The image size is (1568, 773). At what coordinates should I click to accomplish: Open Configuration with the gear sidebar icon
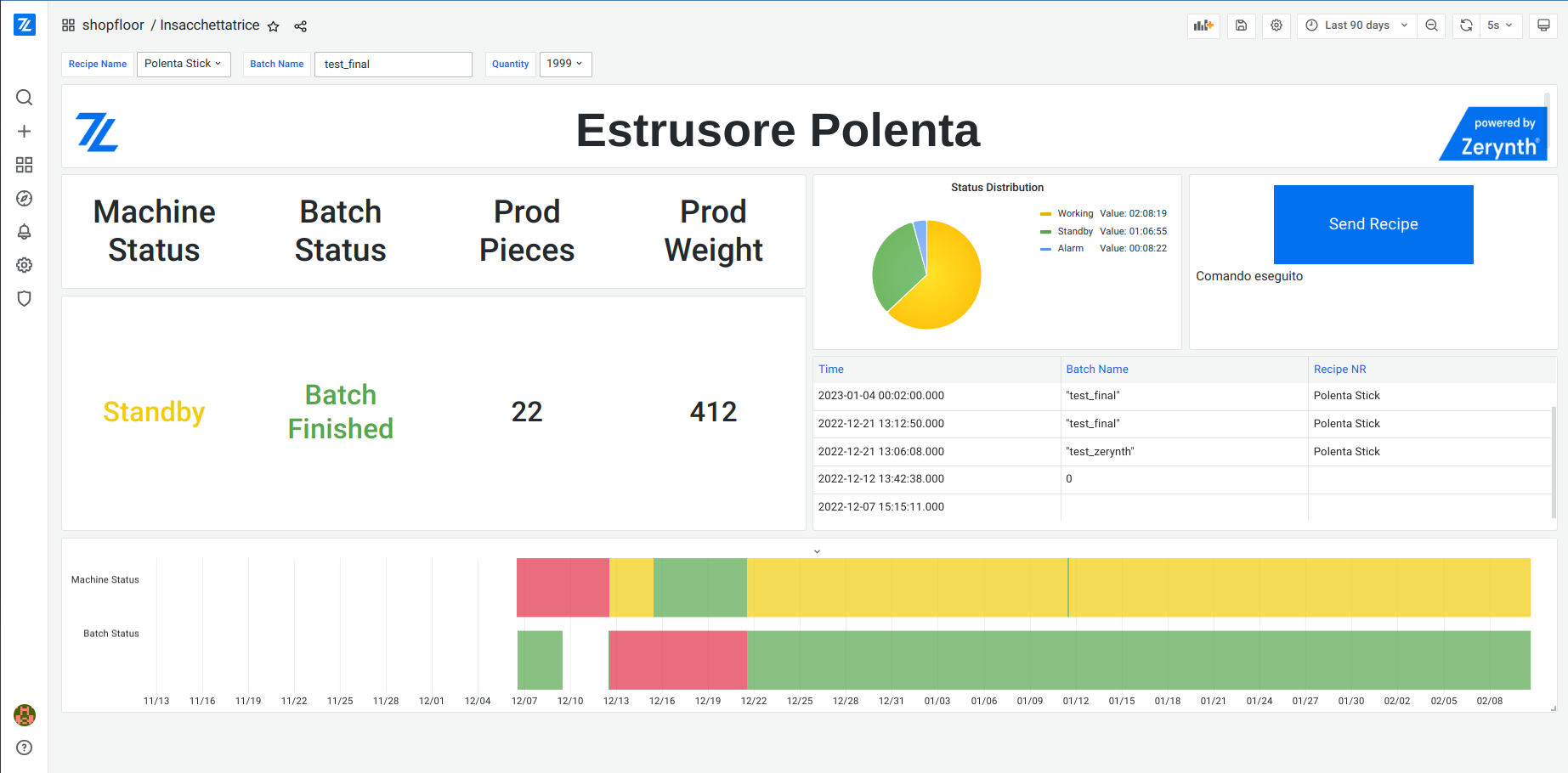tap(24, 265)
